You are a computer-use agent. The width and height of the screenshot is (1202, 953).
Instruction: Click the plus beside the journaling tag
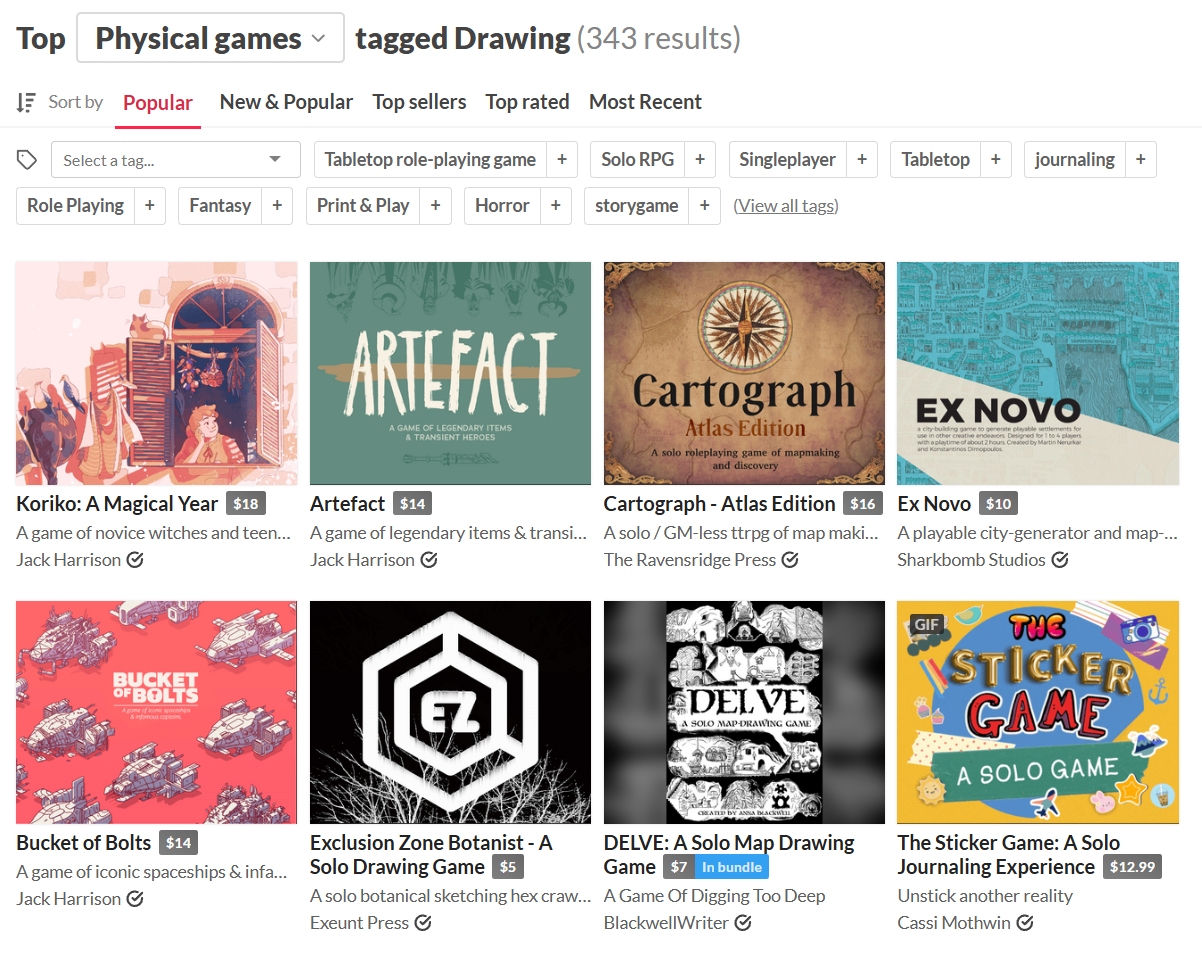1140,160
